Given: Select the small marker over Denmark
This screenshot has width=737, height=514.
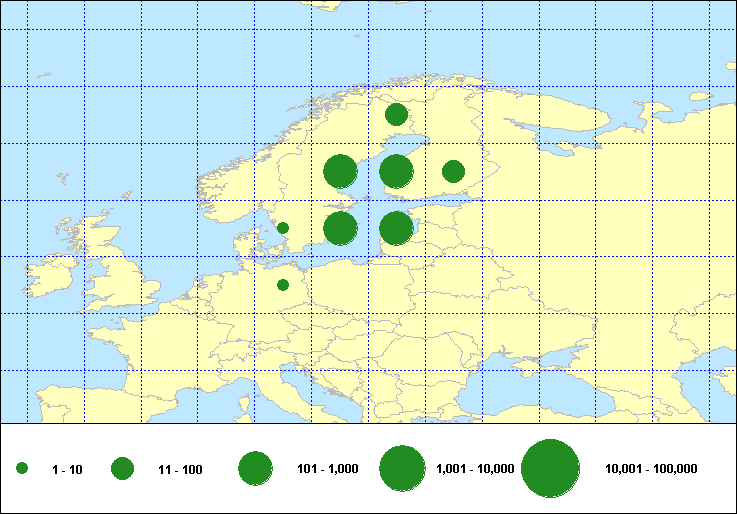Looking at the screenshot, I should tap(283, 228).
